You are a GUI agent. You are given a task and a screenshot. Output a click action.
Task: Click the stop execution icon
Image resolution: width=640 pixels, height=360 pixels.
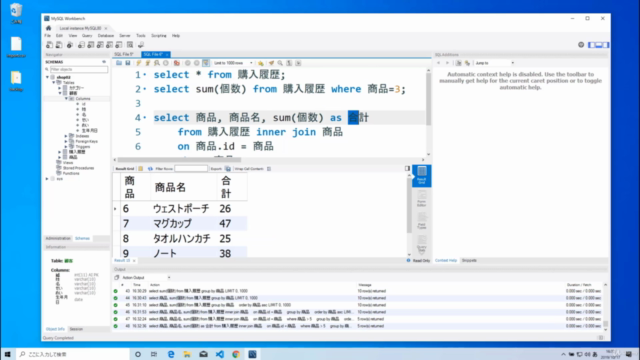pyautogui.click(x=166, y=63)
